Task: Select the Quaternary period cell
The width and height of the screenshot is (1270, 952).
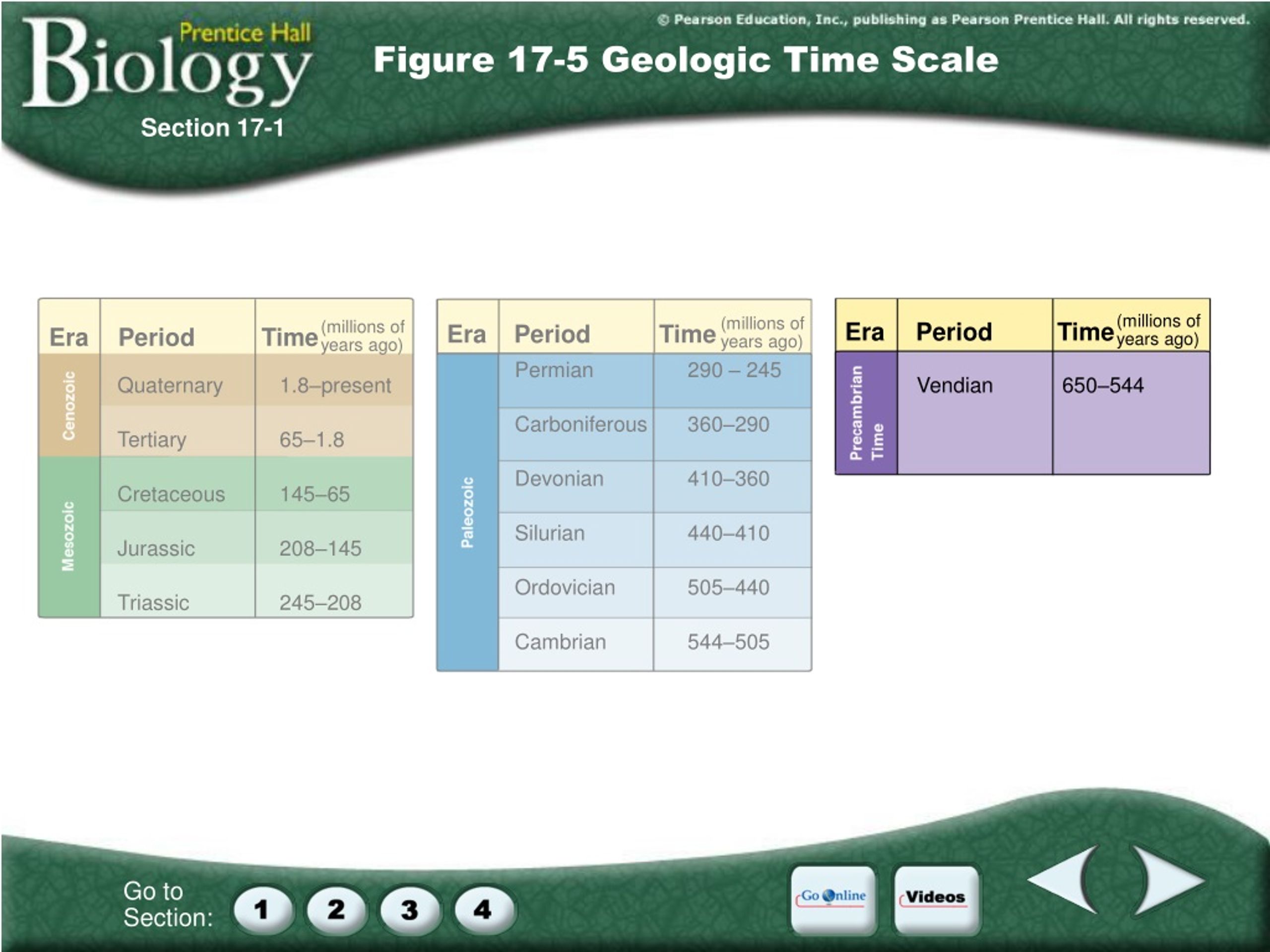Action: click(x=178, y=380)
